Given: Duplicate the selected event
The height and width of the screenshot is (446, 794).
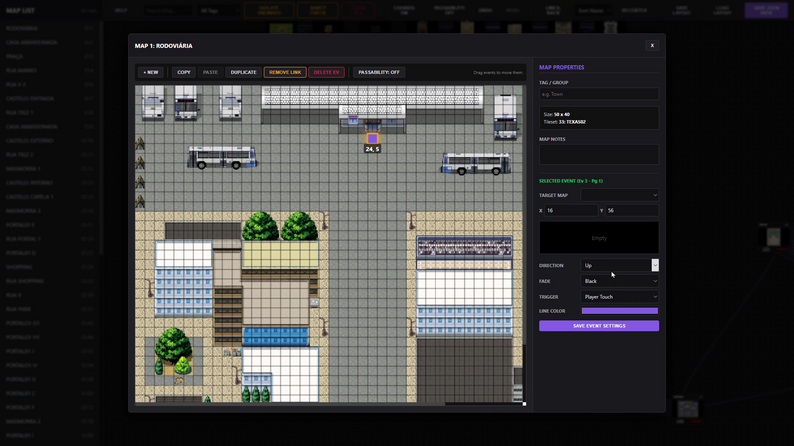Looking at the screenshot, I should pyautogui.click(x=244, y=72).
